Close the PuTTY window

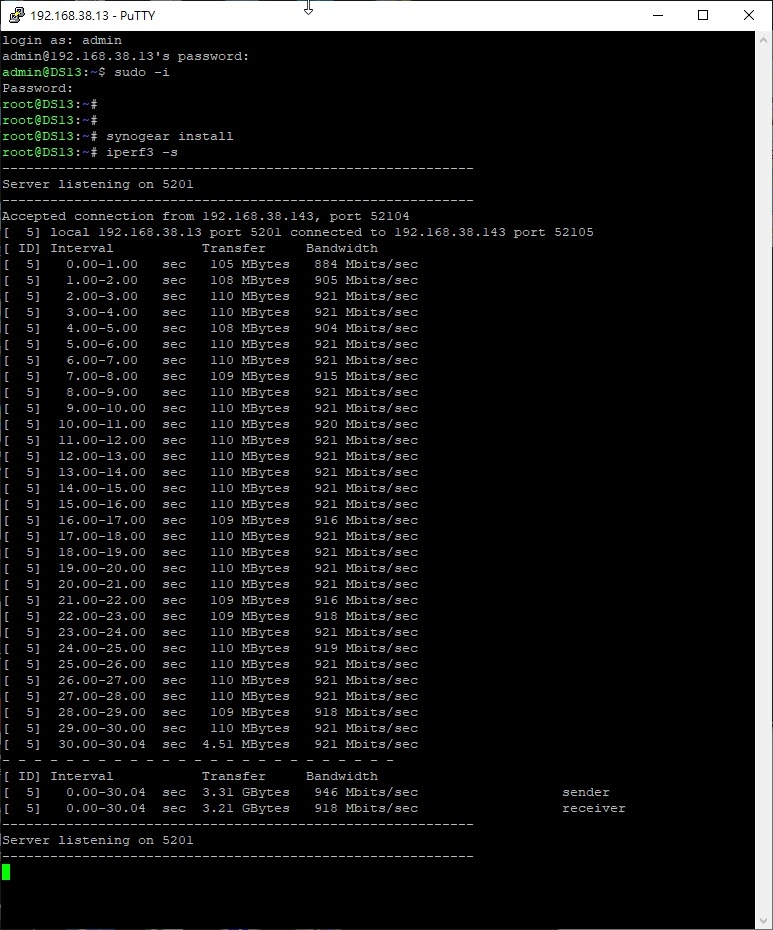[x=749, y=15]
